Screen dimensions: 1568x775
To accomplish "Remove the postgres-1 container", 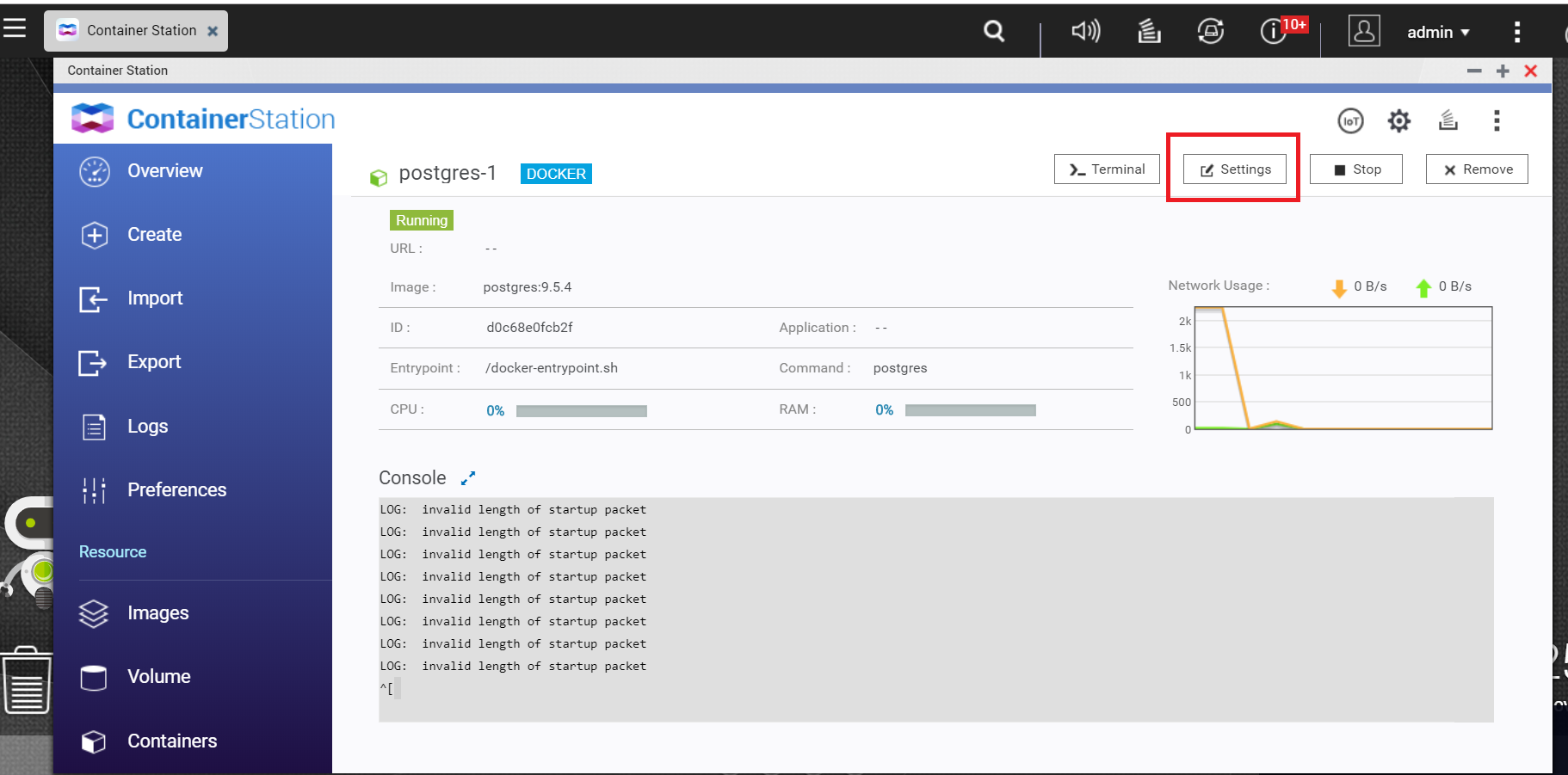I will pos(1477,169).
